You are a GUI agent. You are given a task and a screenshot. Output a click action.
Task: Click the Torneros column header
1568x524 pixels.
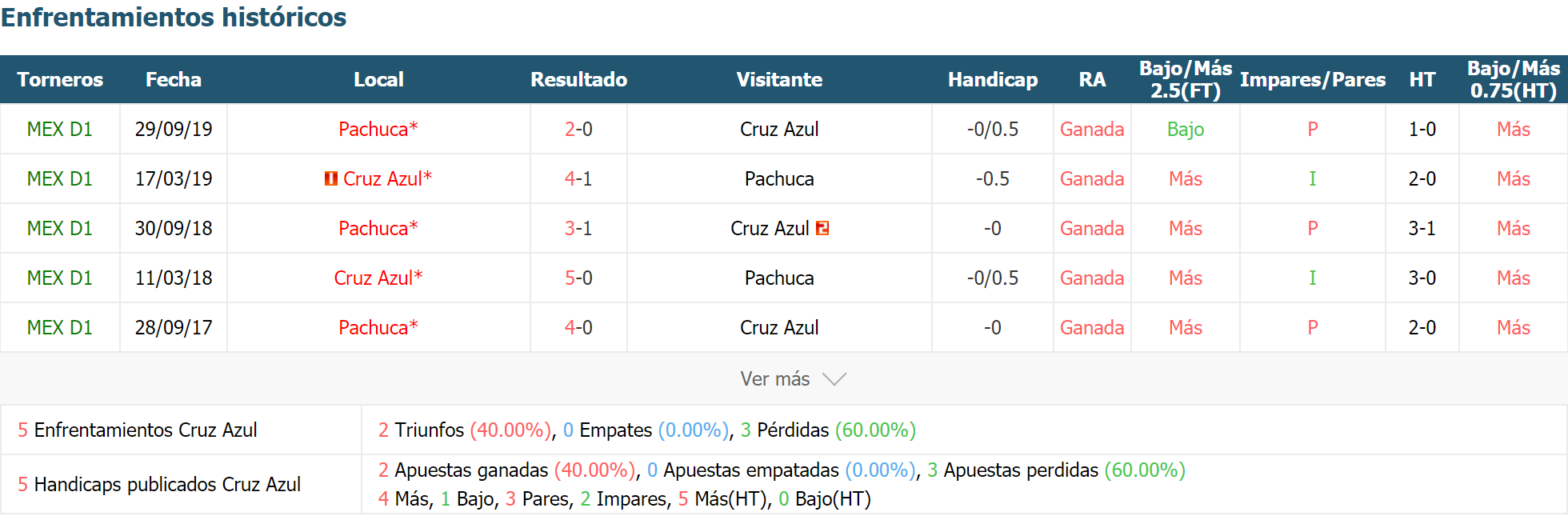pos(60,79)
